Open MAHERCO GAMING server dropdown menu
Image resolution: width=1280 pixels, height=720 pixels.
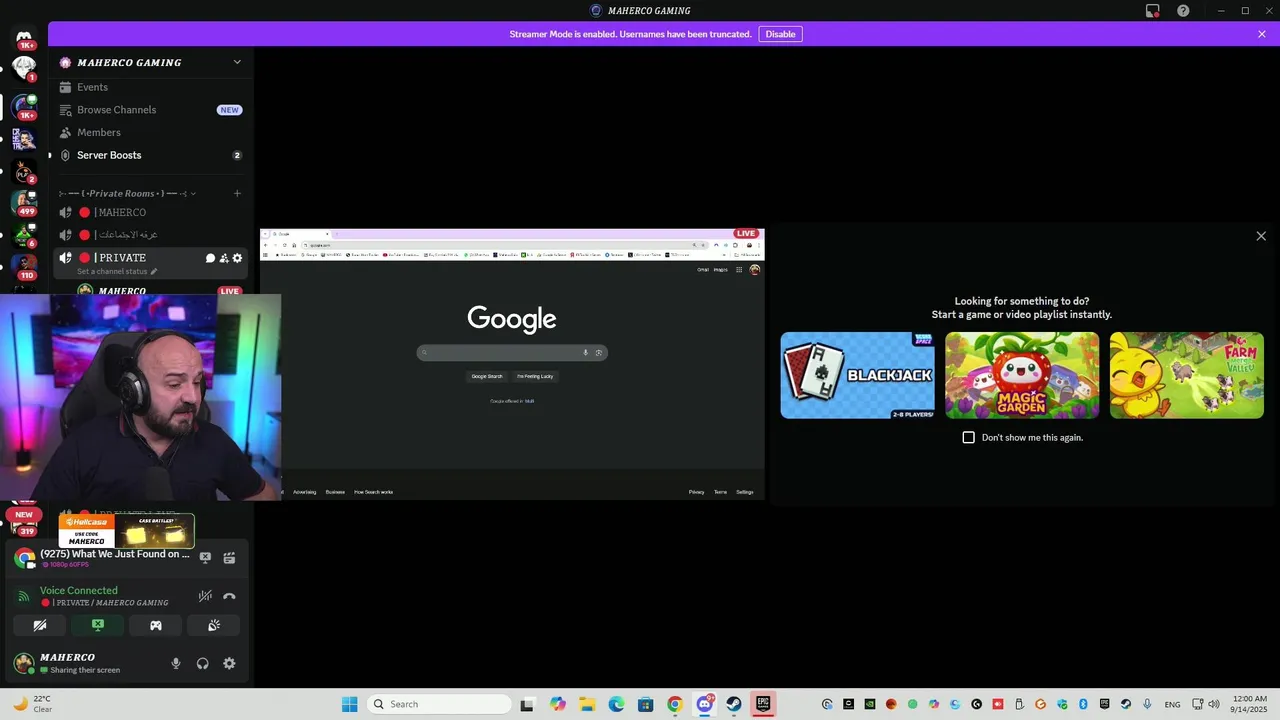click(x=237, y=62)
